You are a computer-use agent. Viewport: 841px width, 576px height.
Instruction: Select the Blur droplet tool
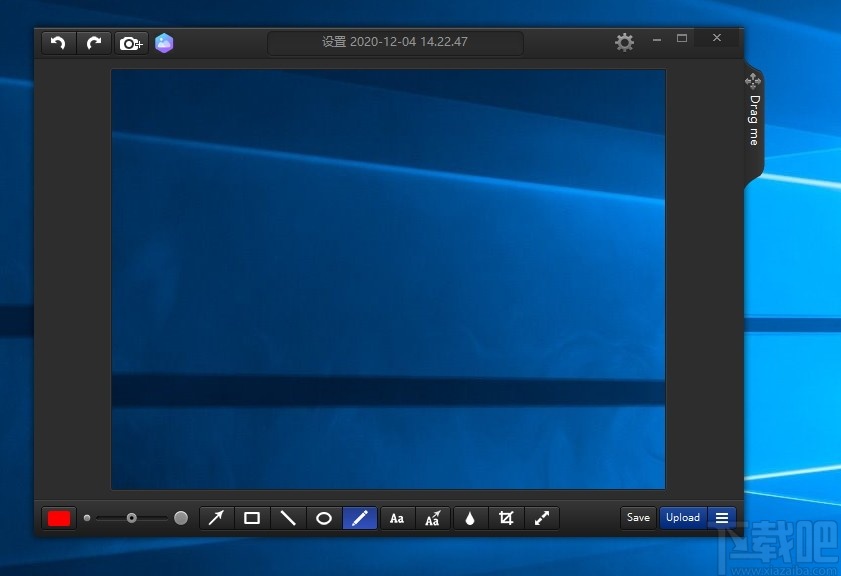(470, 518)
